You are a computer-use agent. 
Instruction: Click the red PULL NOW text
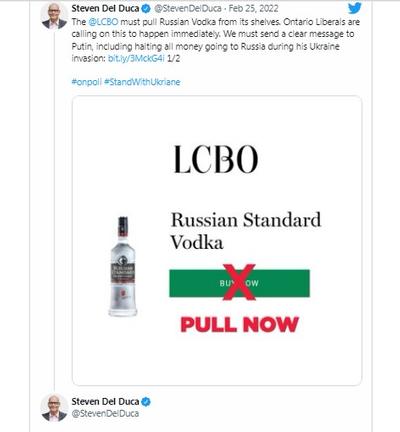[x=239, y=325]
